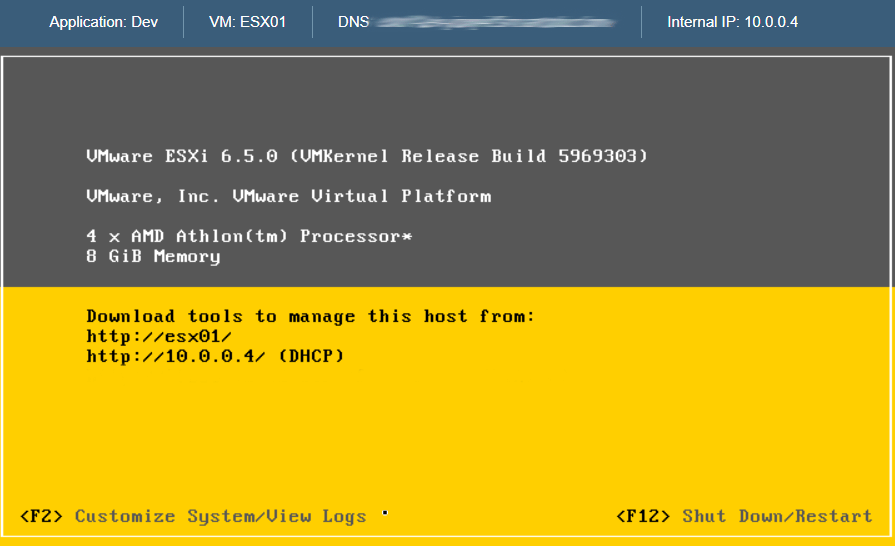This screenshot has width=895, height=546.
Task: Click the Application: Dev header label
Action: click(103, 22)
